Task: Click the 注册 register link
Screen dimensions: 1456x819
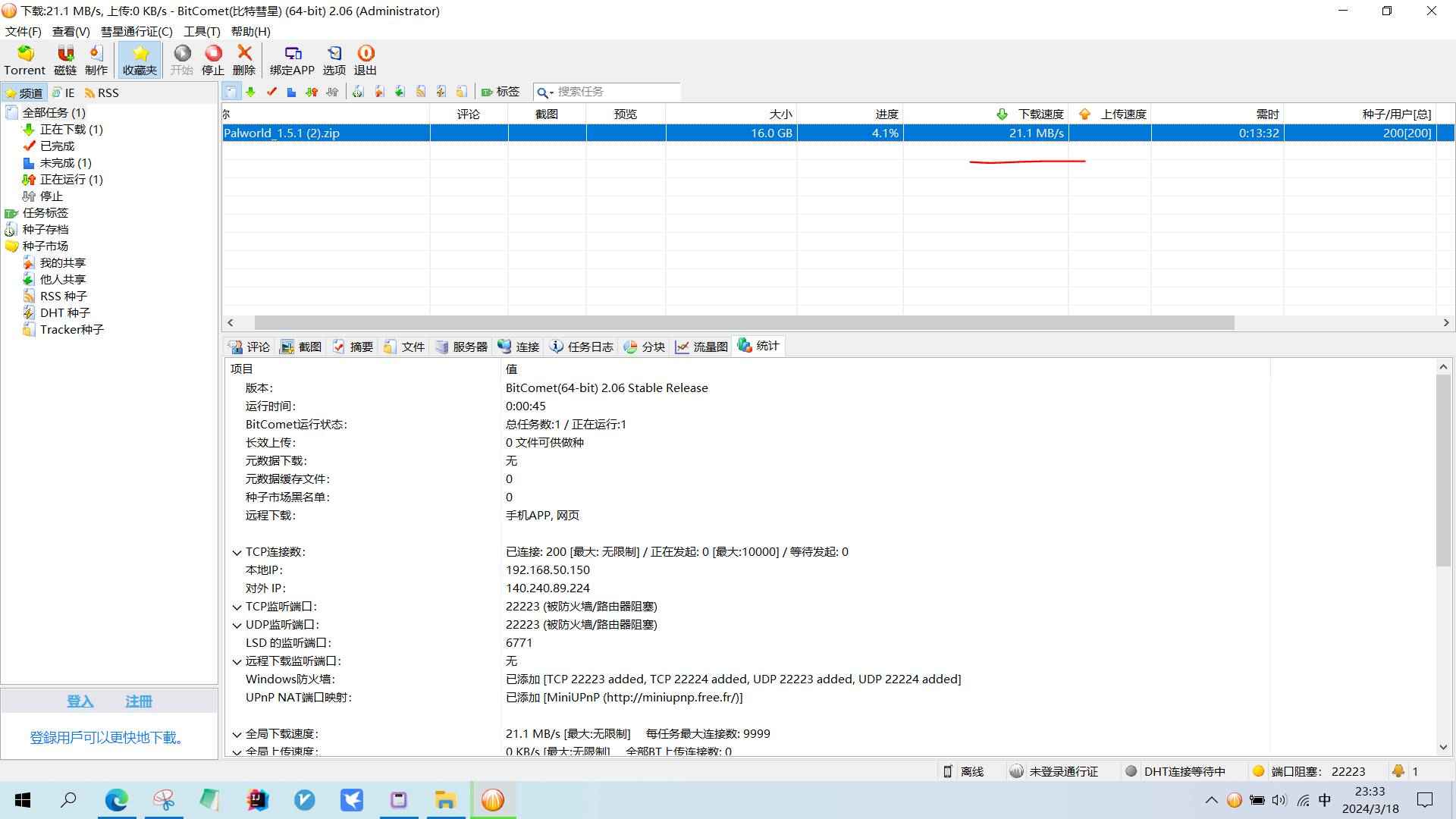Action: coord(139,701)
